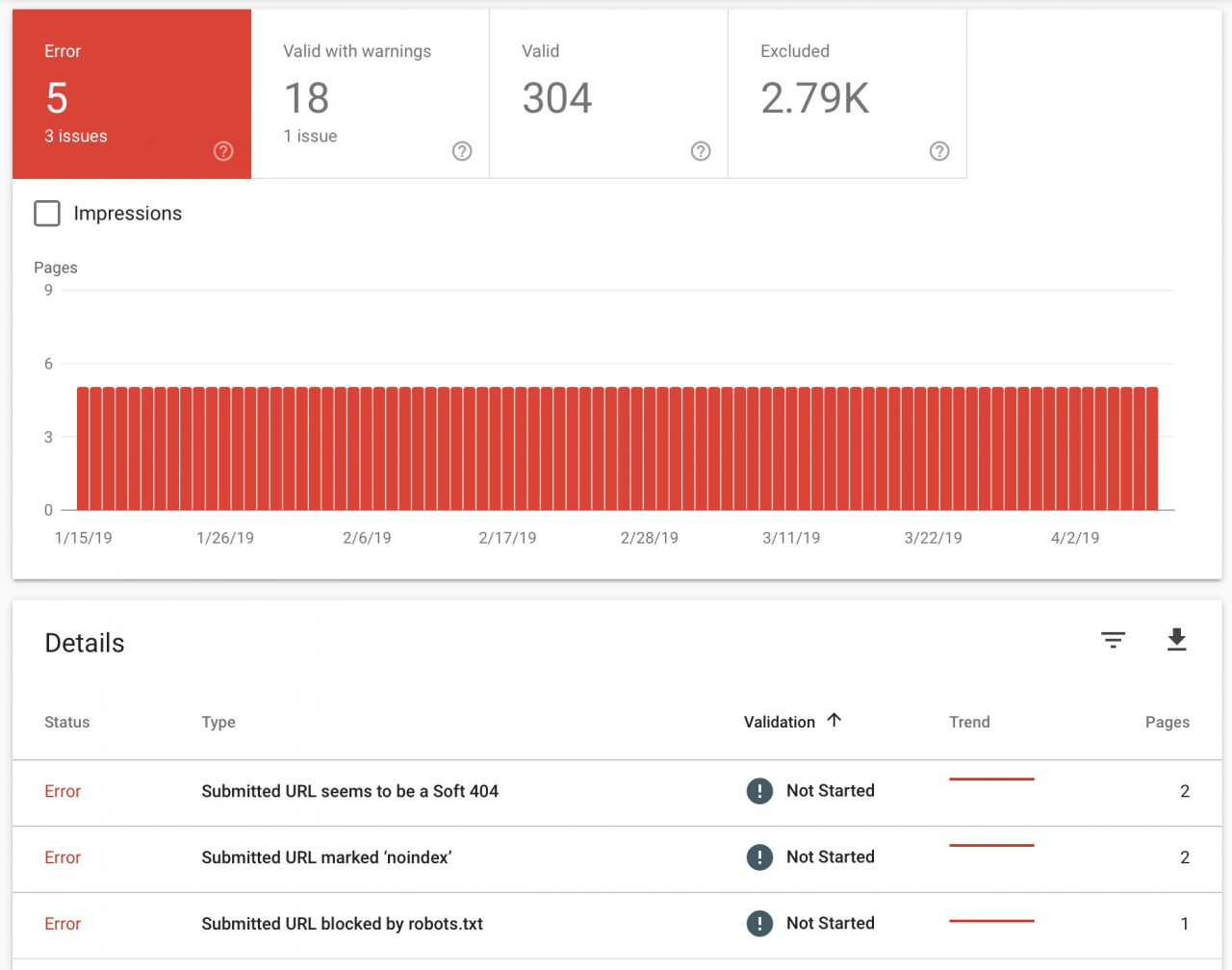This screenshot has width=1232, height=970.
Task: Select the Excluded 2.79K tab
Action: [x=847, y=94]
